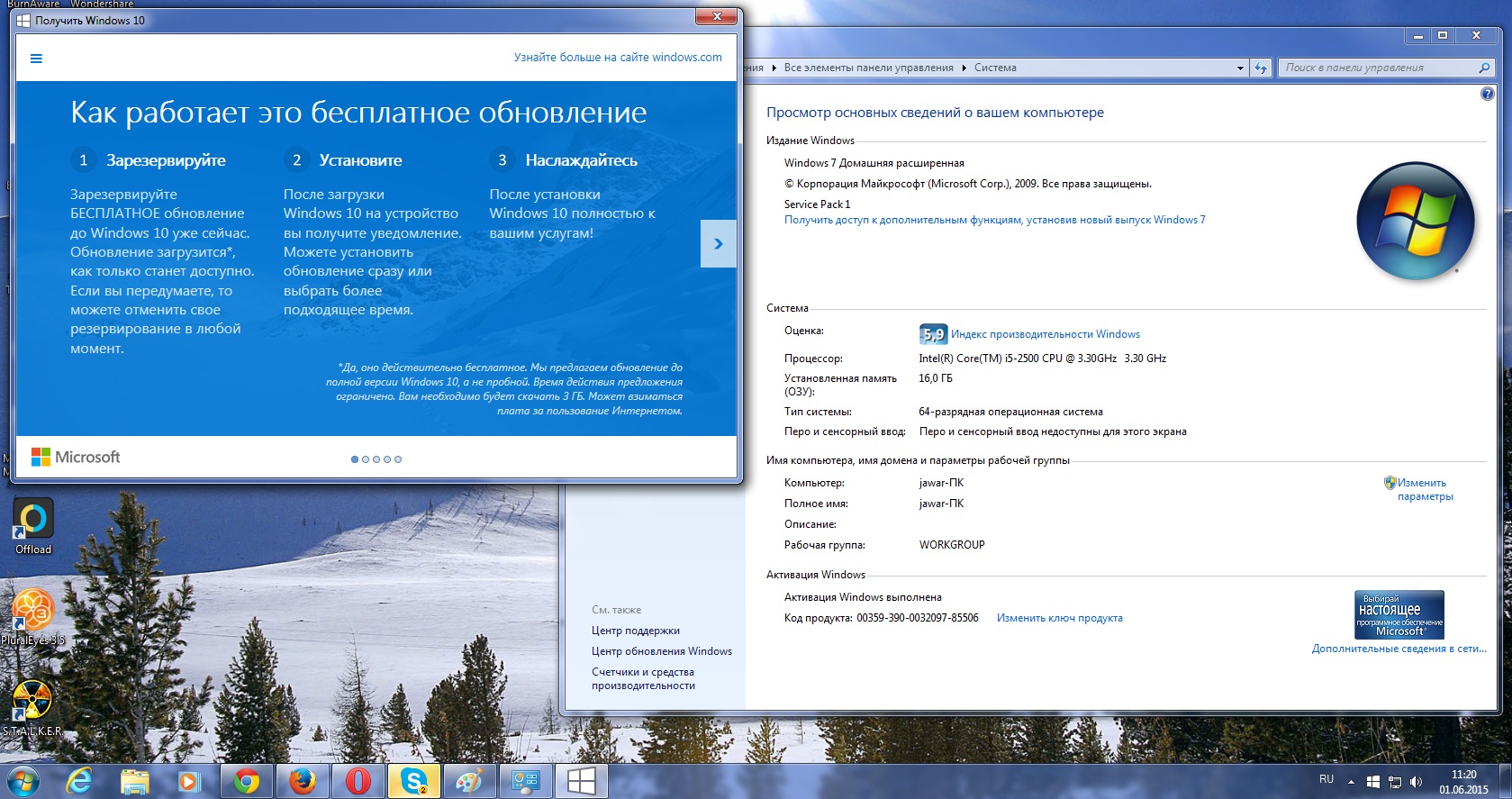Click Все элементы панели управления breadcrumb

click(868, 68)
